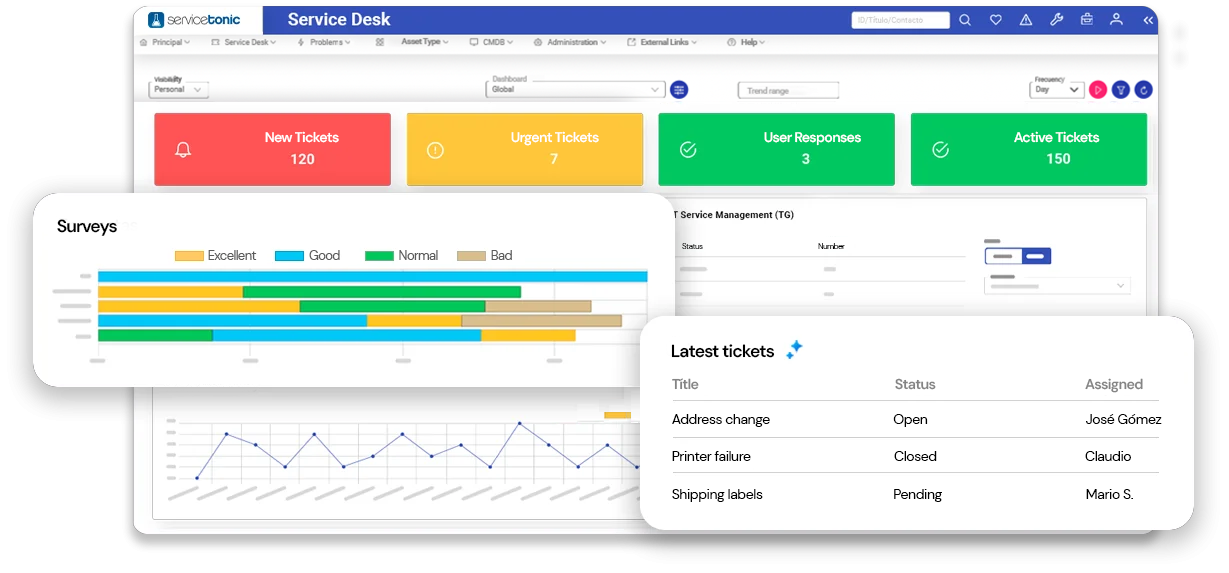This screenshot has height=573, width=1229.
Task: Collapse panel with double chevron icon
Action: [x=1147, y=20]
